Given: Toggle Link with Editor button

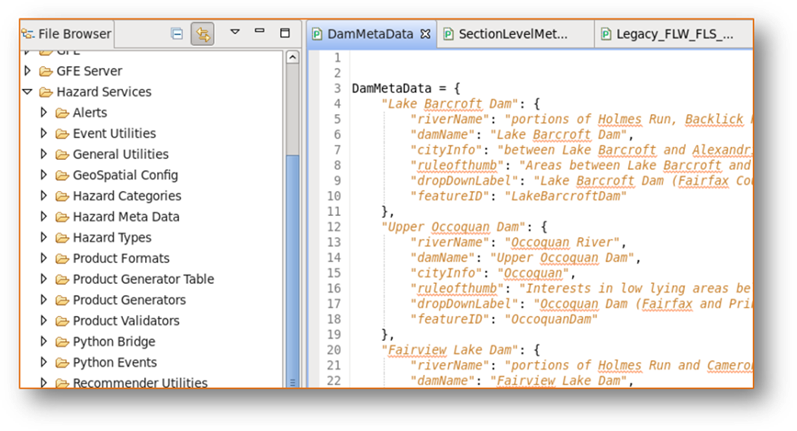Looking at the screenshot, I should point(202,34).
